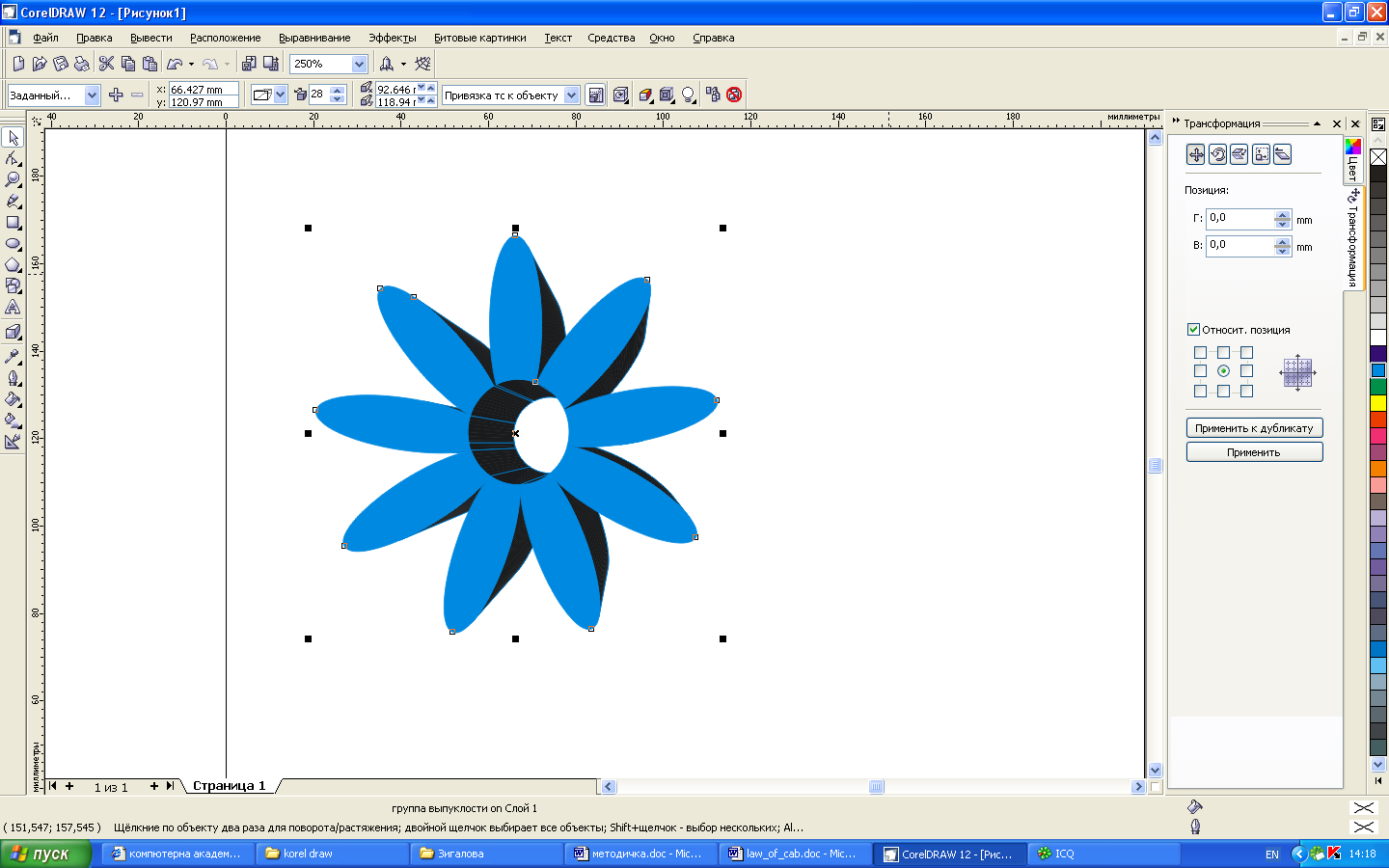Select the Rectangle tool
The image size is (1389, 868).
pyautogui.click(x=13, y=222)
